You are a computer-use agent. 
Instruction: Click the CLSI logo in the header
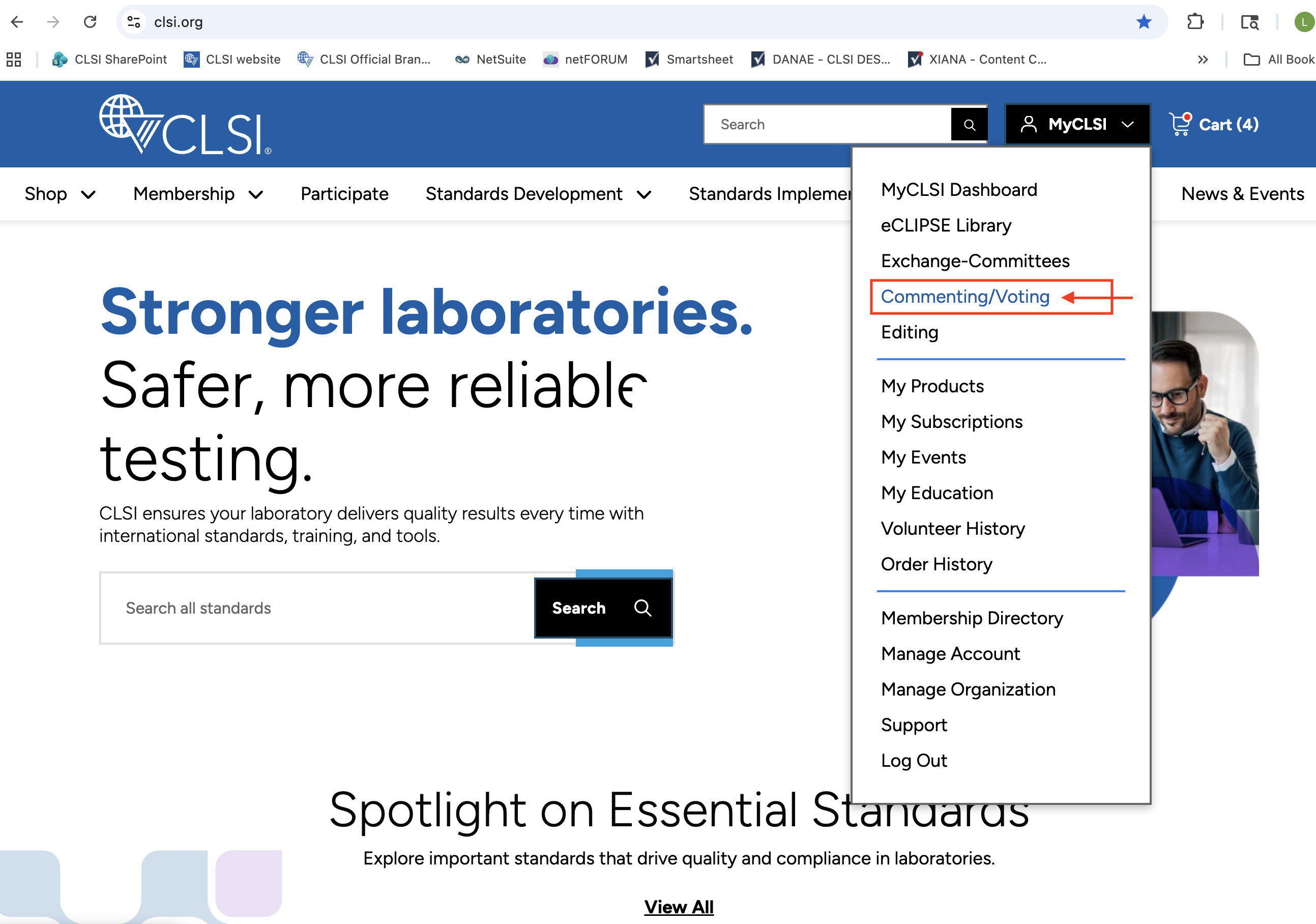coord(185,124)
